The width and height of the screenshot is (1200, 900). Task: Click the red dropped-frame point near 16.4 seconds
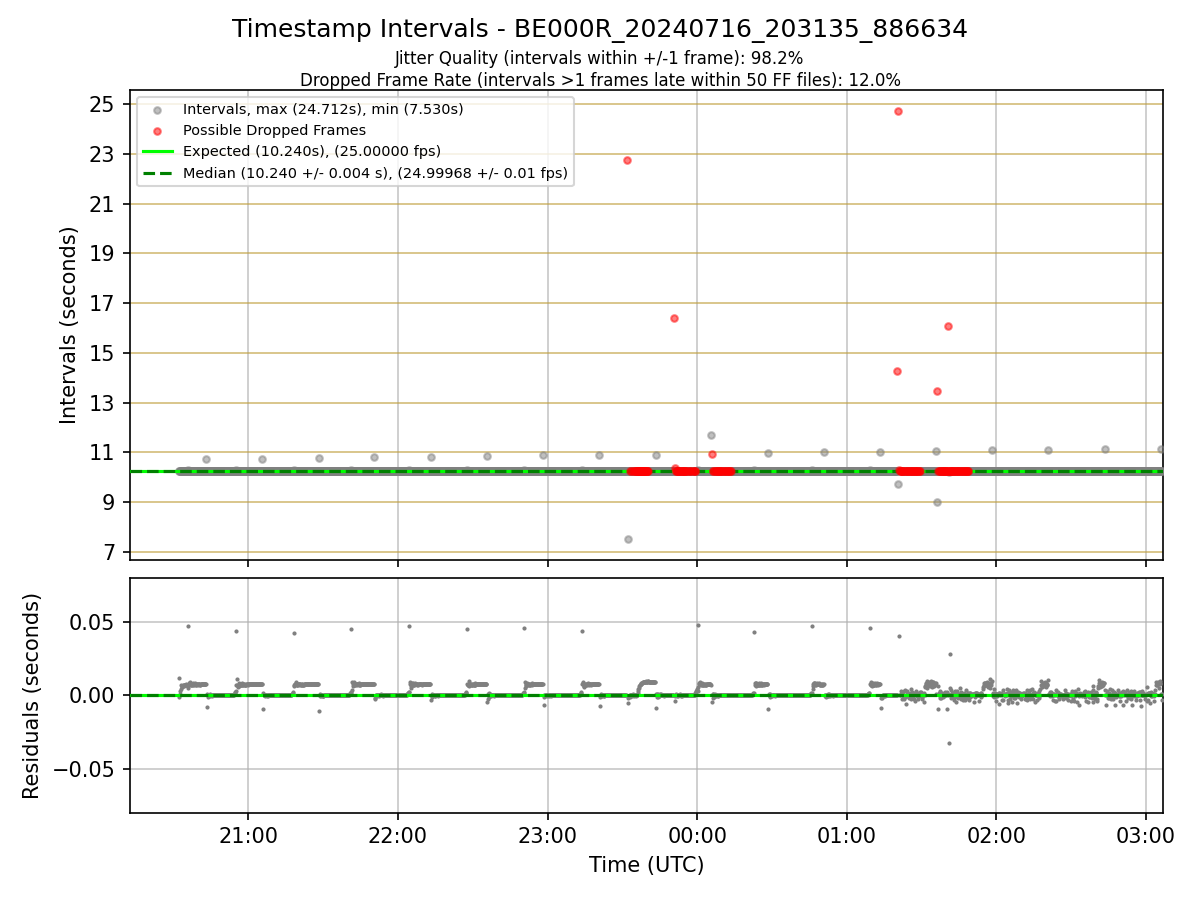pos(674,318)
